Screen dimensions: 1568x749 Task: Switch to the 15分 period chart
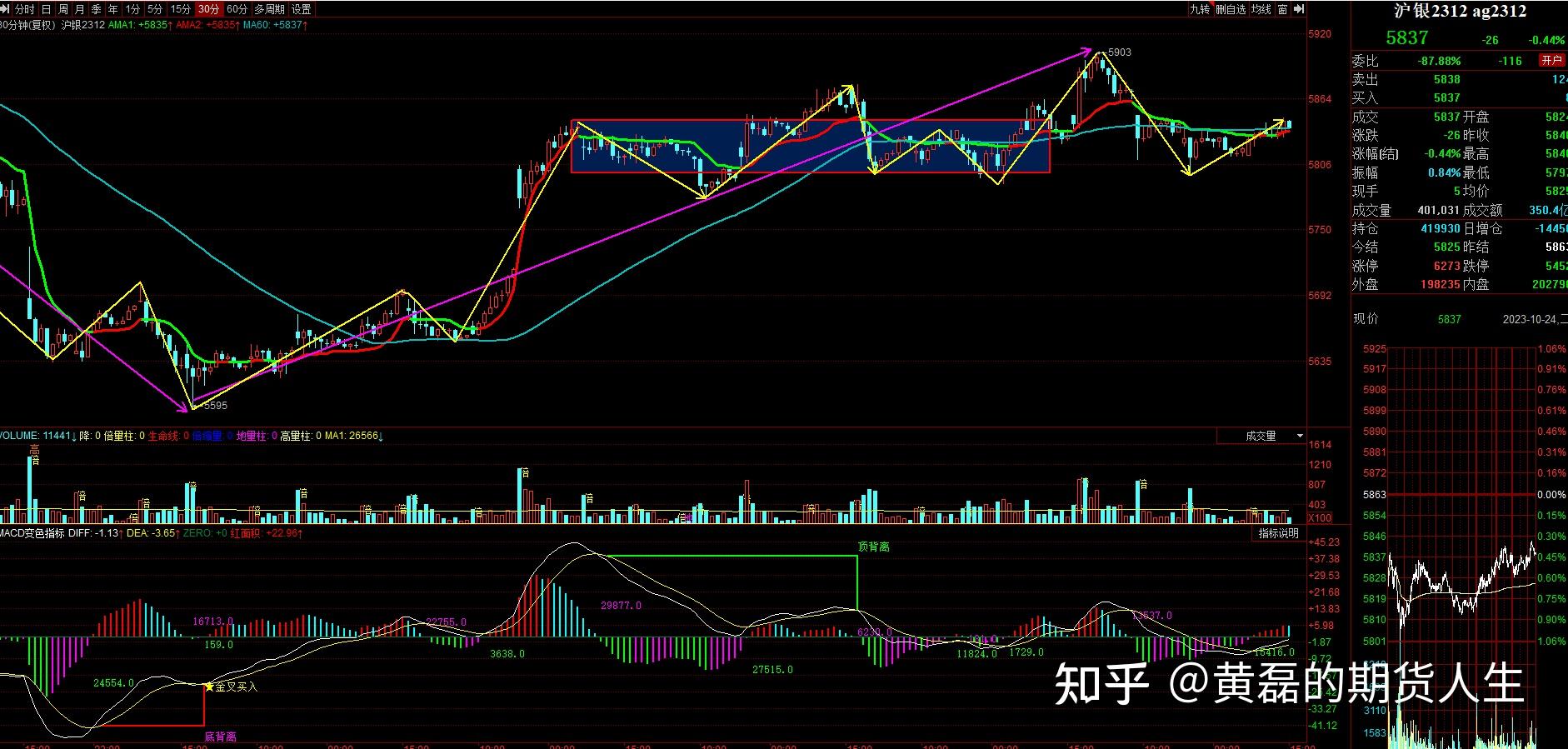point(181,9)
